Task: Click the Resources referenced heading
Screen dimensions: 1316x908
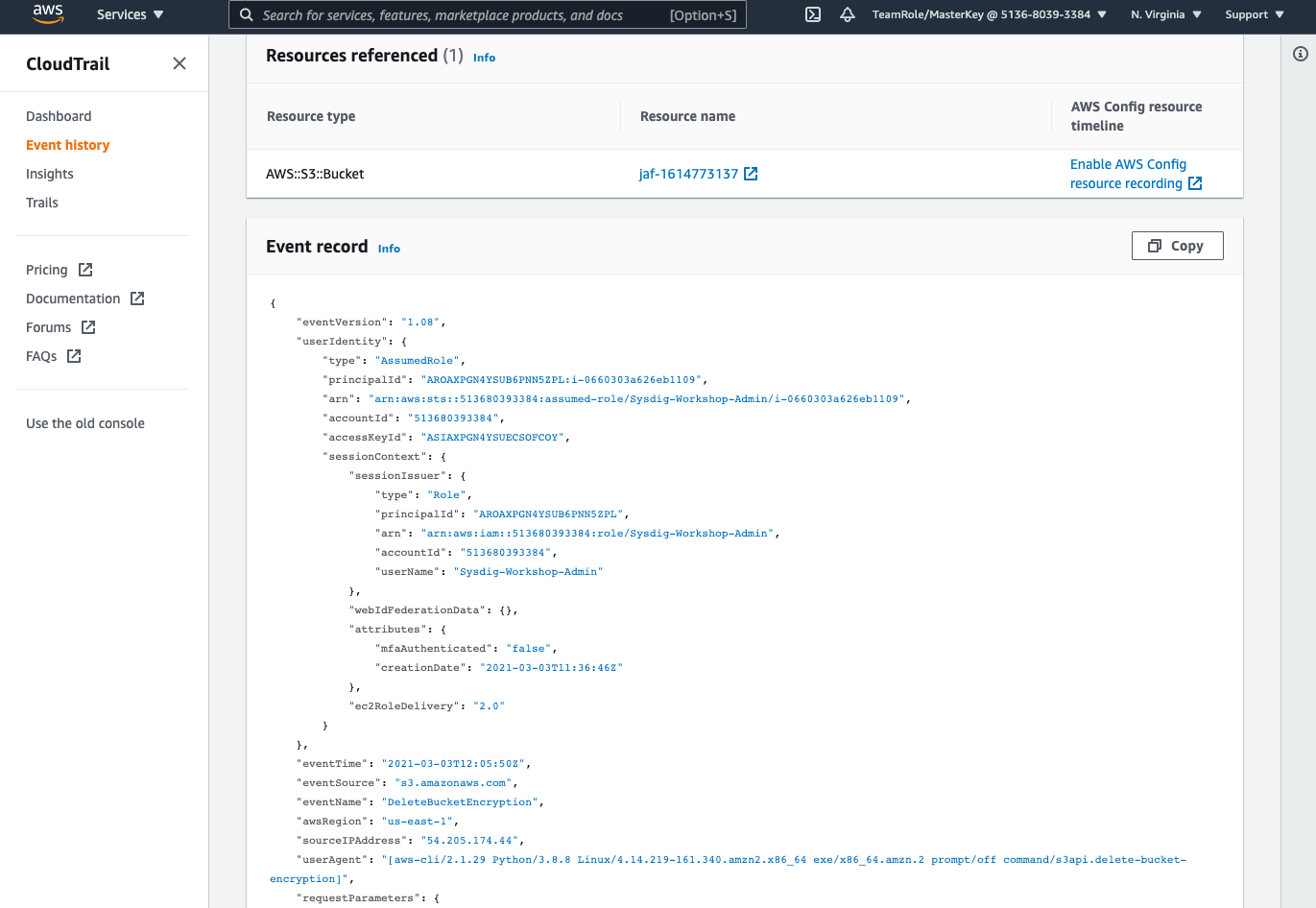Action: point(351,56)
